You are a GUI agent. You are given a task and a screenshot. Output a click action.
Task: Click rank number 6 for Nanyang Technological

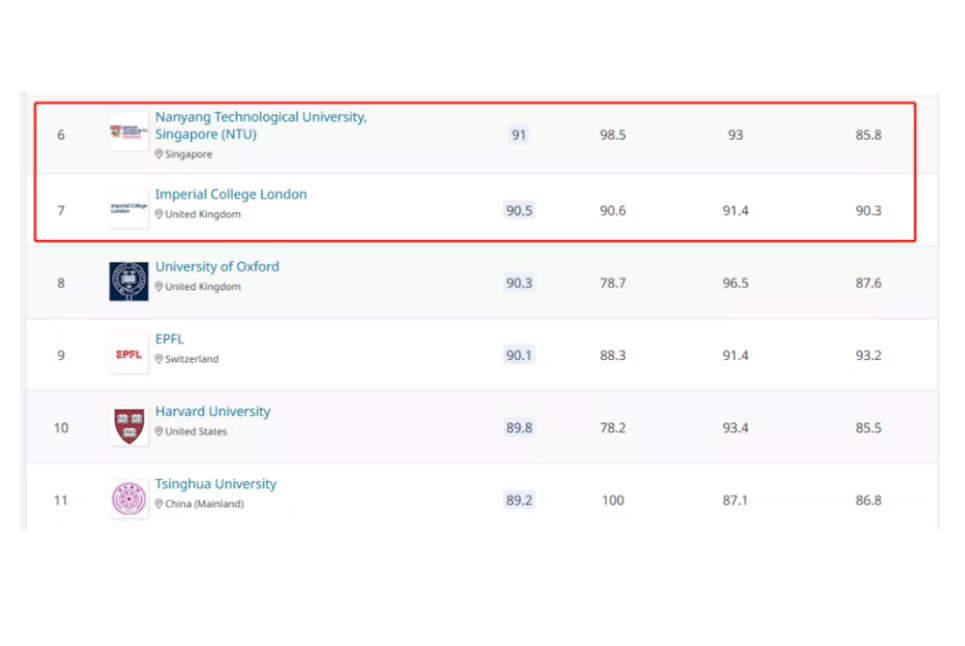(x=61, y=135)
